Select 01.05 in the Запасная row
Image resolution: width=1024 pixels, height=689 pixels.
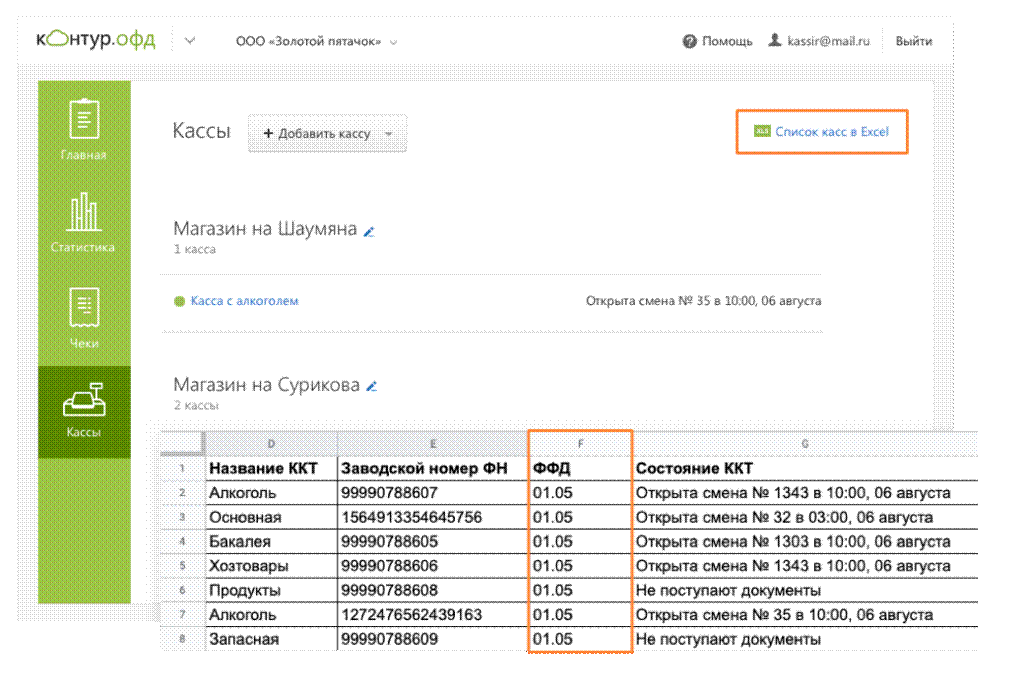[x=580, y=639]
